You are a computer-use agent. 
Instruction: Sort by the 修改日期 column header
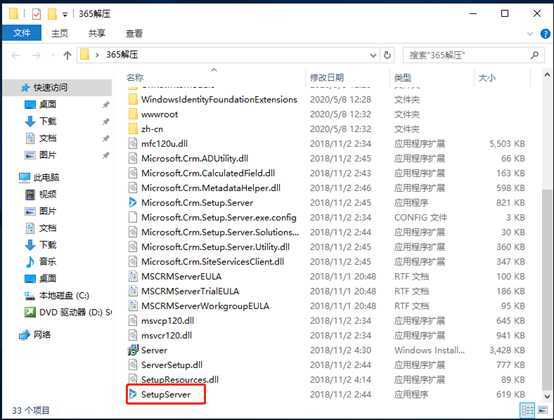point(326,77)
